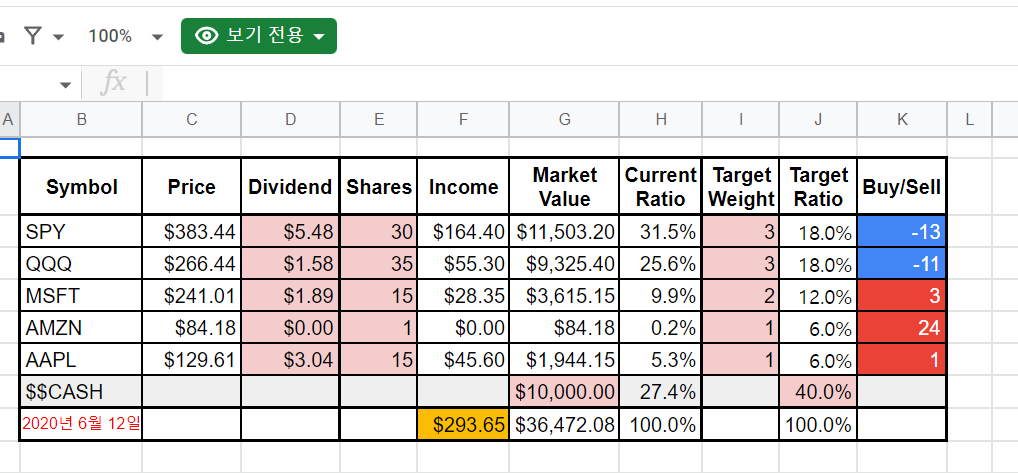This screenshot has width=1018, height=473.
Task: Click the red AMZN Buy/Sell 24 cell
Action: click(x=902, y=328)
